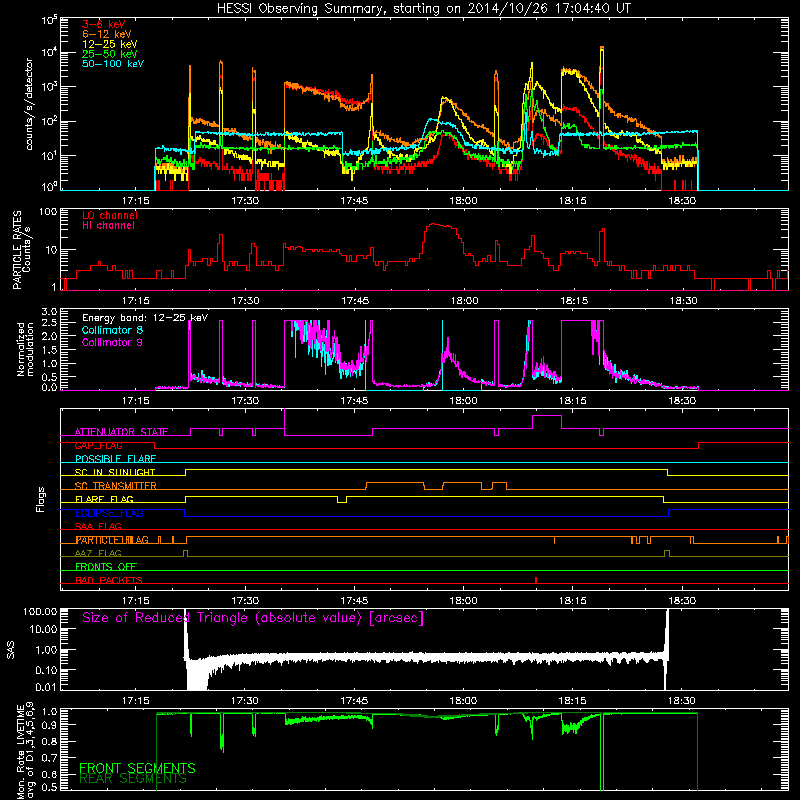Click the ATTENUATOR STATE flag label
The width and height of the screenshot is (800, 800).
[121, 432]
